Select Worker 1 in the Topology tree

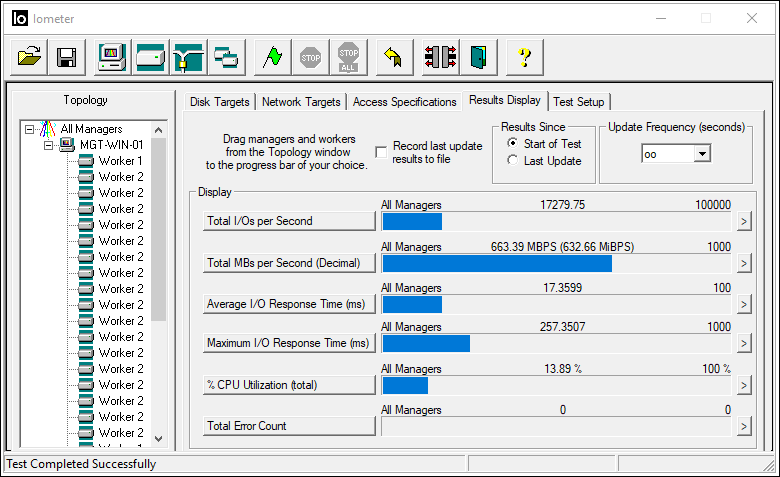tap(120, 161)
